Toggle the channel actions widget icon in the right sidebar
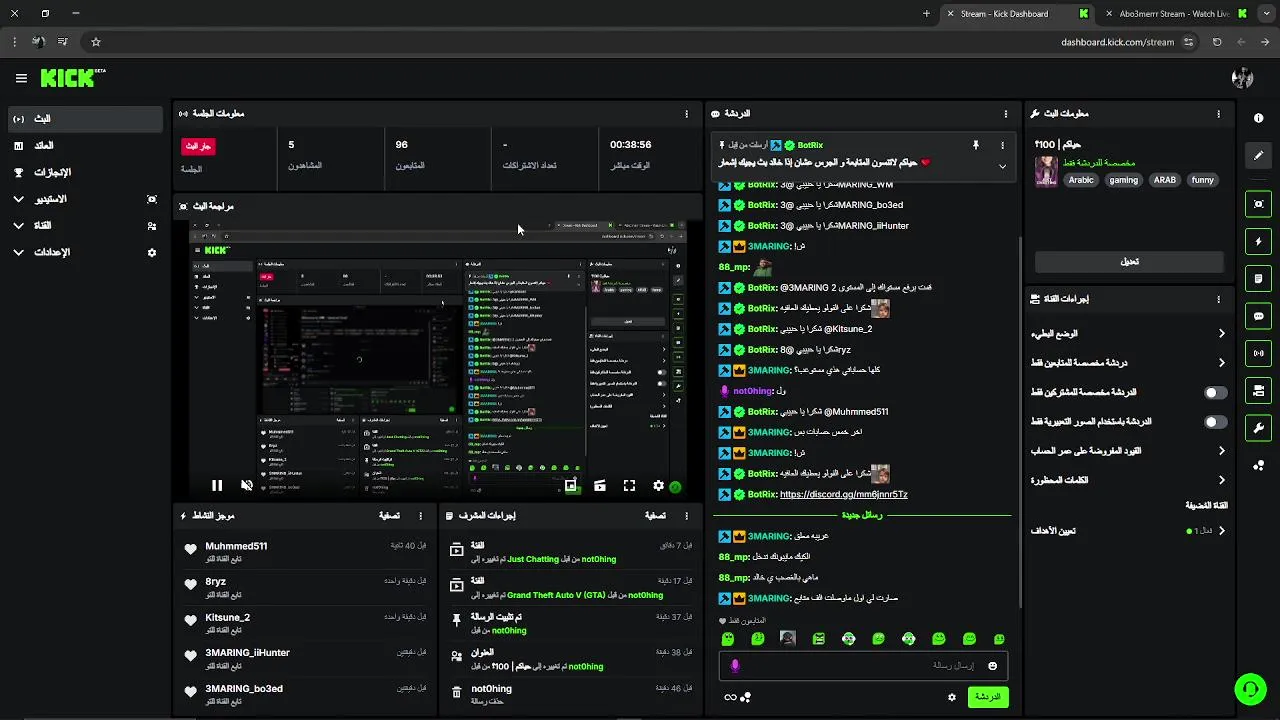 click(1258, 390)
